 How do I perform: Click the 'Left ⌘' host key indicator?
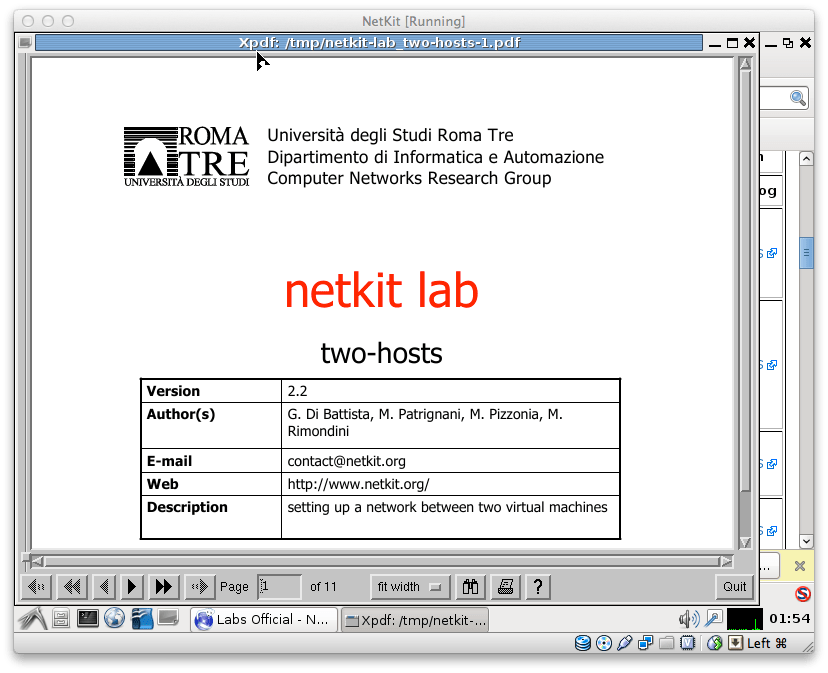[x=767, y=643]
